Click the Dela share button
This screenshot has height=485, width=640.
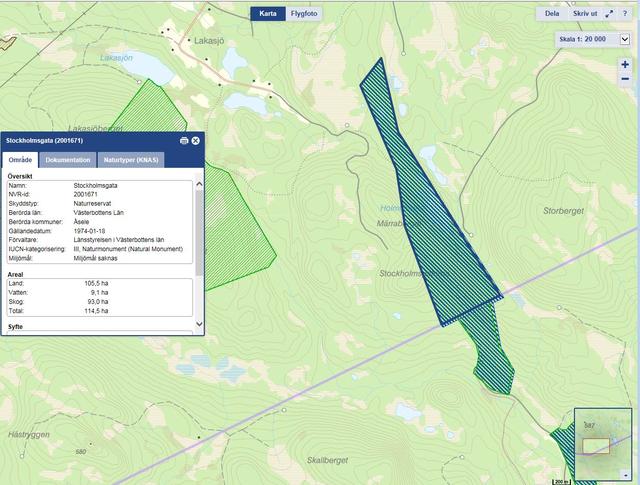click(x=551, y=15)
